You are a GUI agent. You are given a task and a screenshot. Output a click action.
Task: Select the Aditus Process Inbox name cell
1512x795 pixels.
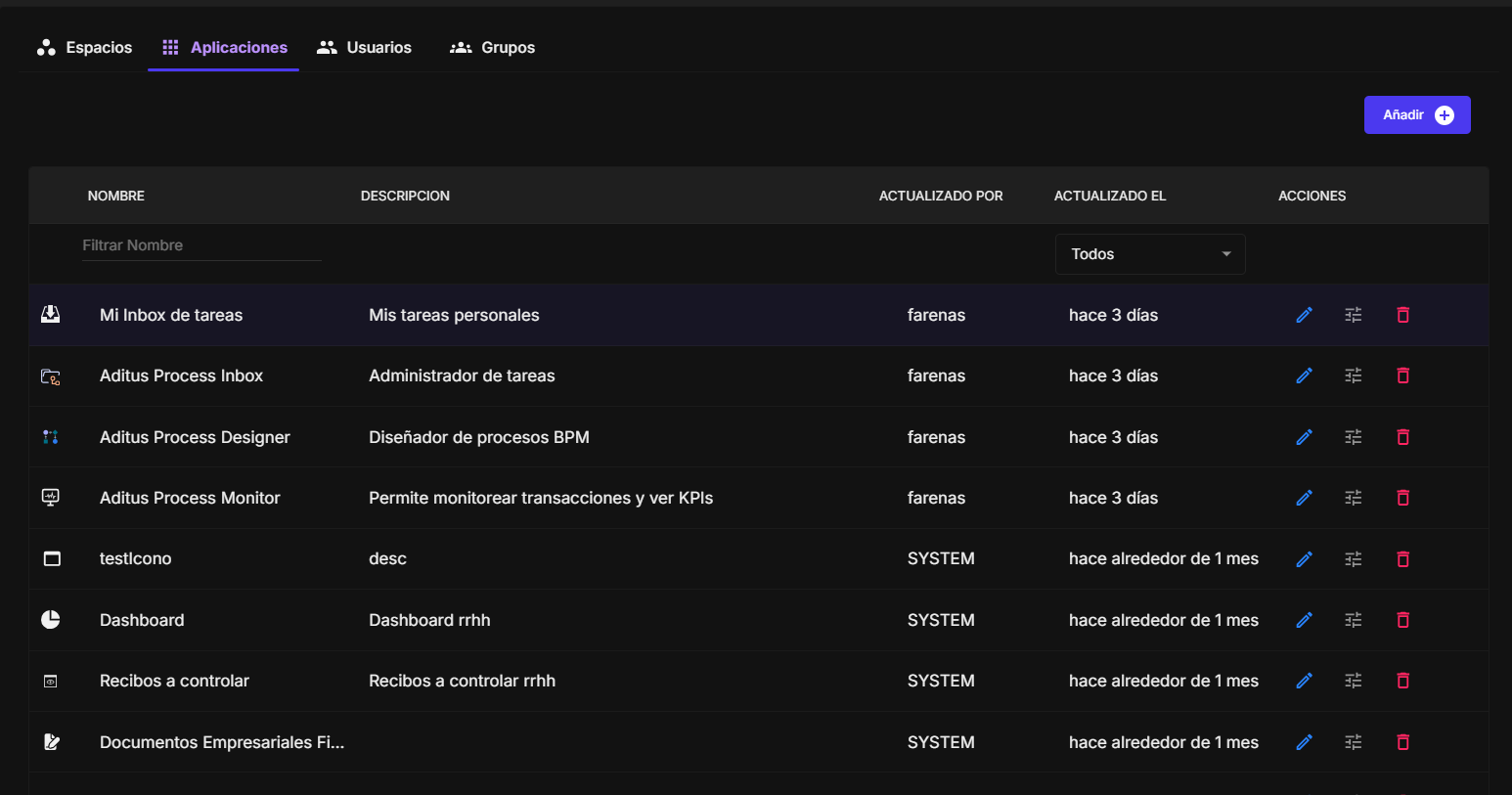pyautogui.click(x=181, y=375)
